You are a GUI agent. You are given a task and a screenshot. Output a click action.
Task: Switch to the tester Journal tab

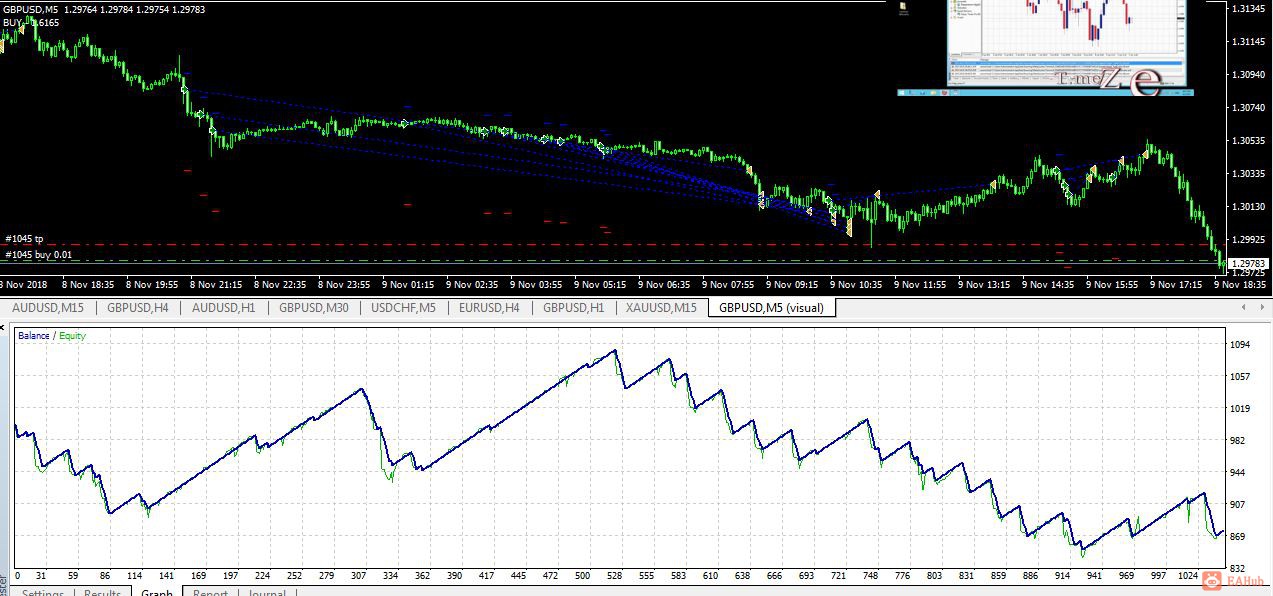pyautogui.click(x=267, y=592)
